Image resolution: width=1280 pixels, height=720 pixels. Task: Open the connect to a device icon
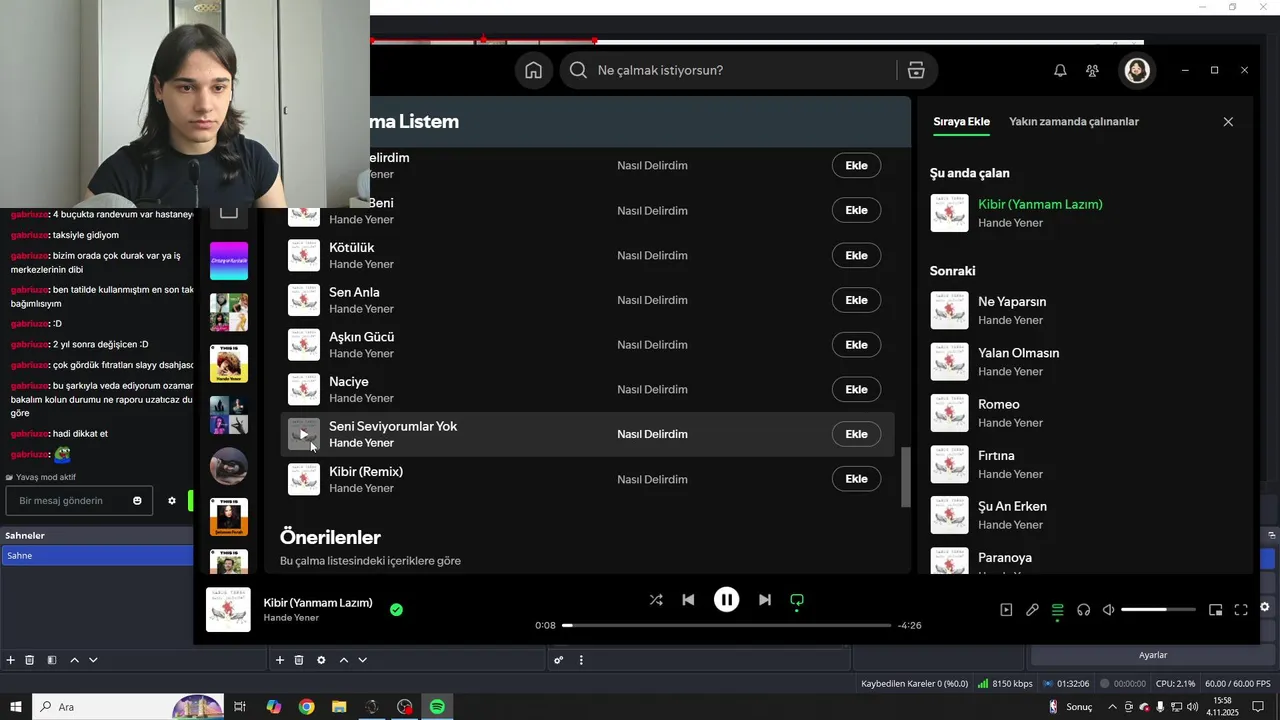1083,610
